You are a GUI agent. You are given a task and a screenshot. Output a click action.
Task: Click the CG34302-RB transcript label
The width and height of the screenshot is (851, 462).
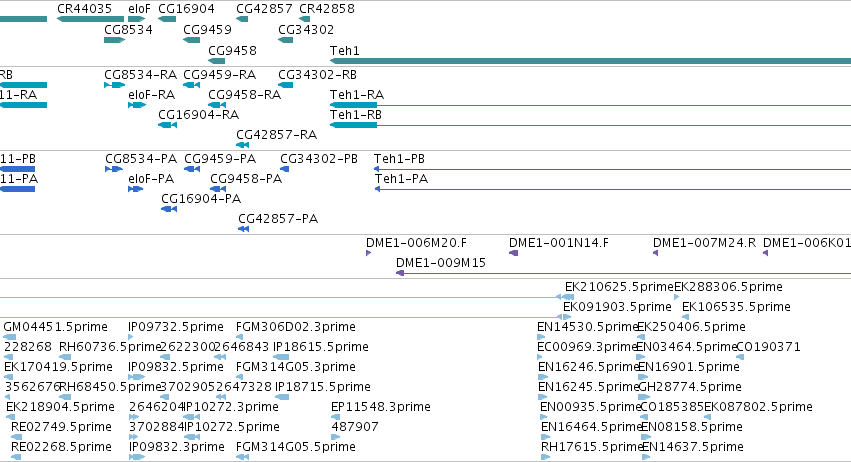pyautogui.click(x=317, y=74)
